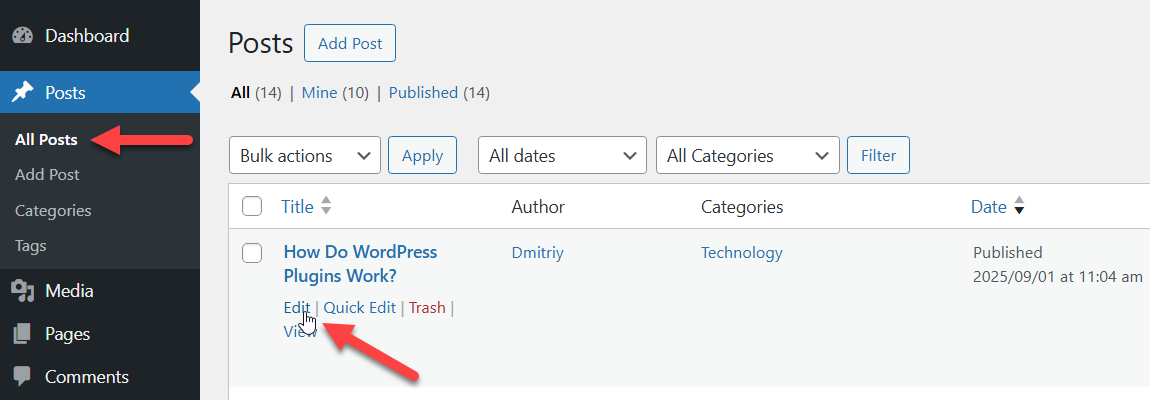The width and height of the screenshot is (1150, 400).
Task: Click the Author column header text
Action: (x=538, y=207)
